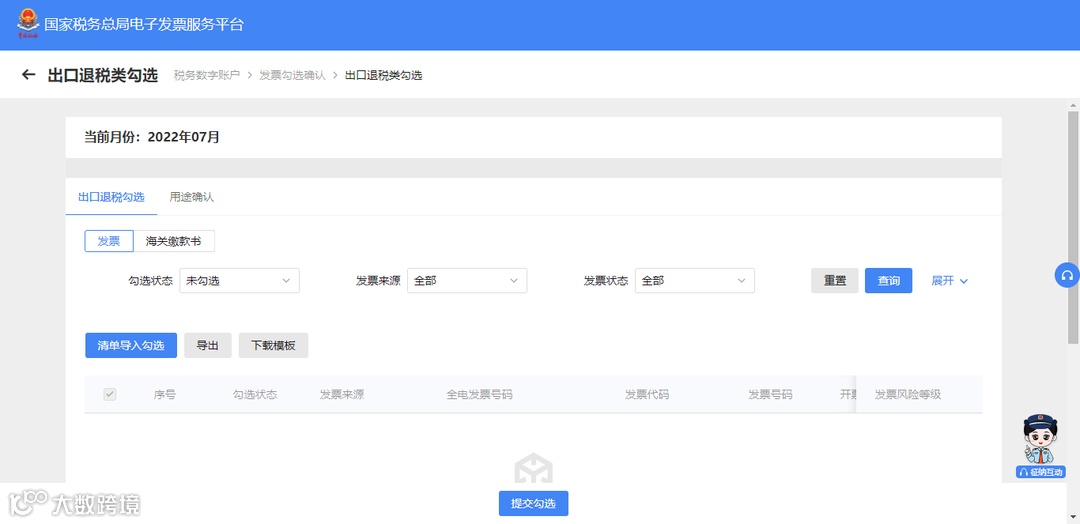
Task: Open 发票勾选确认 breadcrumb link
Action: pos(292,75)
